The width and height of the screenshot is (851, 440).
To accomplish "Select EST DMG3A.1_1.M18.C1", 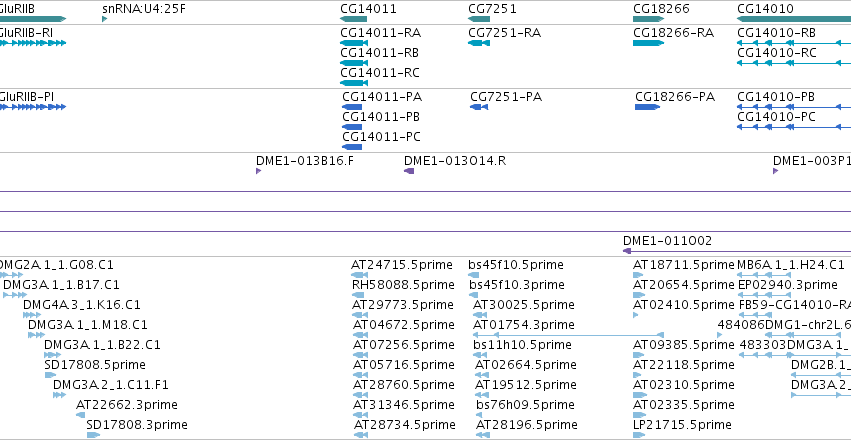I will [x=36, y=335].
